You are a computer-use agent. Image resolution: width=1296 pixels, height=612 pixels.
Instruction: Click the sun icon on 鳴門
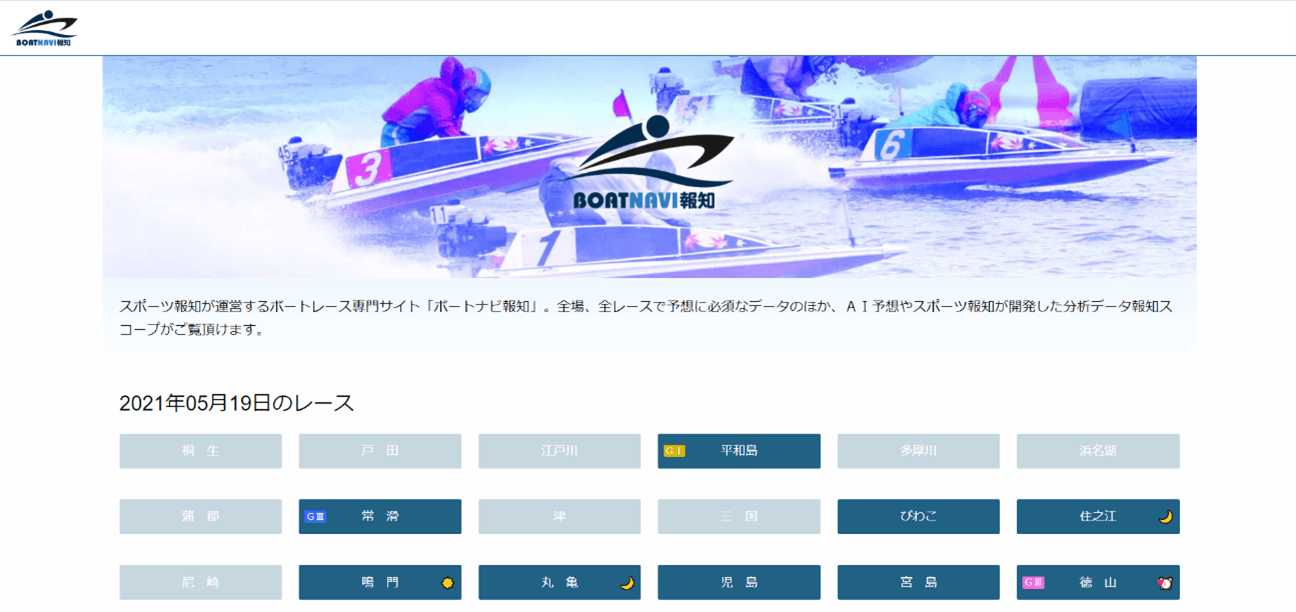[x=447, y=583]
